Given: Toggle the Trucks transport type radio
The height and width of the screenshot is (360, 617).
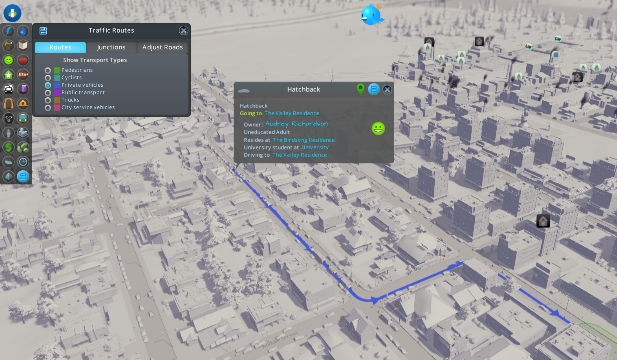Looking at the screenshot, I should point(48,100).
